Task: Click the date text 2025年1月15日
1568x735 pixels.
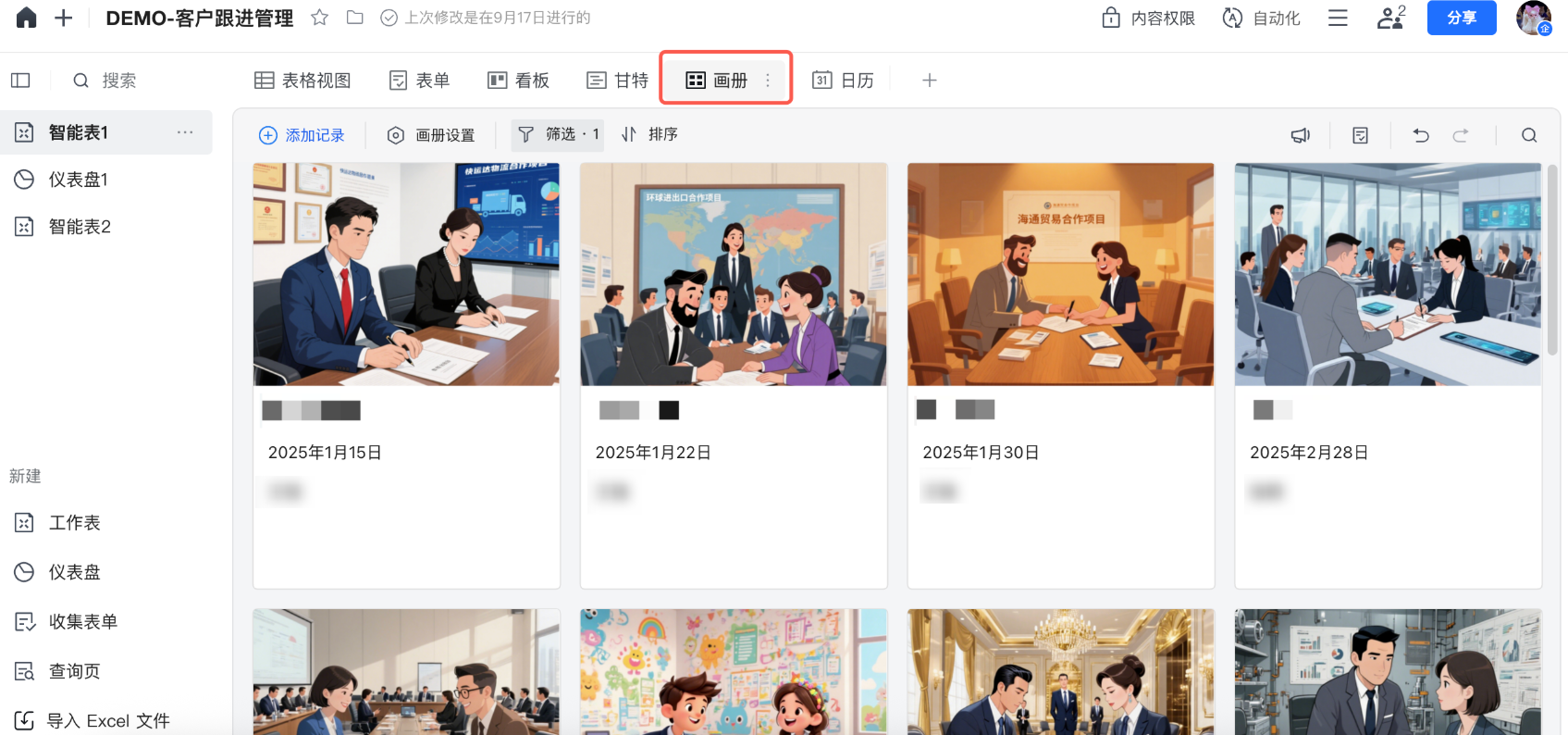Action: (325, 453)
